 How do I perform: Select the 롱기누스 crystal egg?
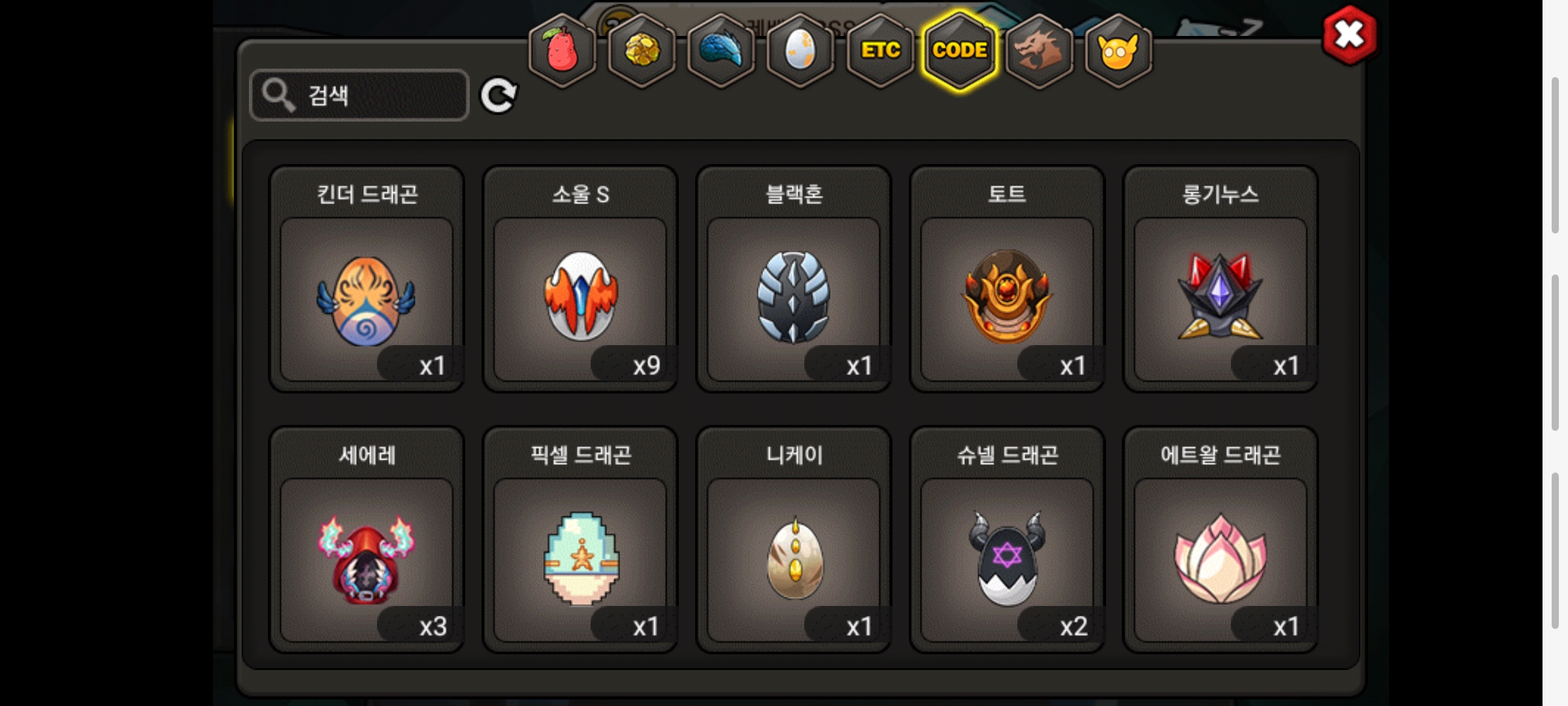pos(1220,279)
